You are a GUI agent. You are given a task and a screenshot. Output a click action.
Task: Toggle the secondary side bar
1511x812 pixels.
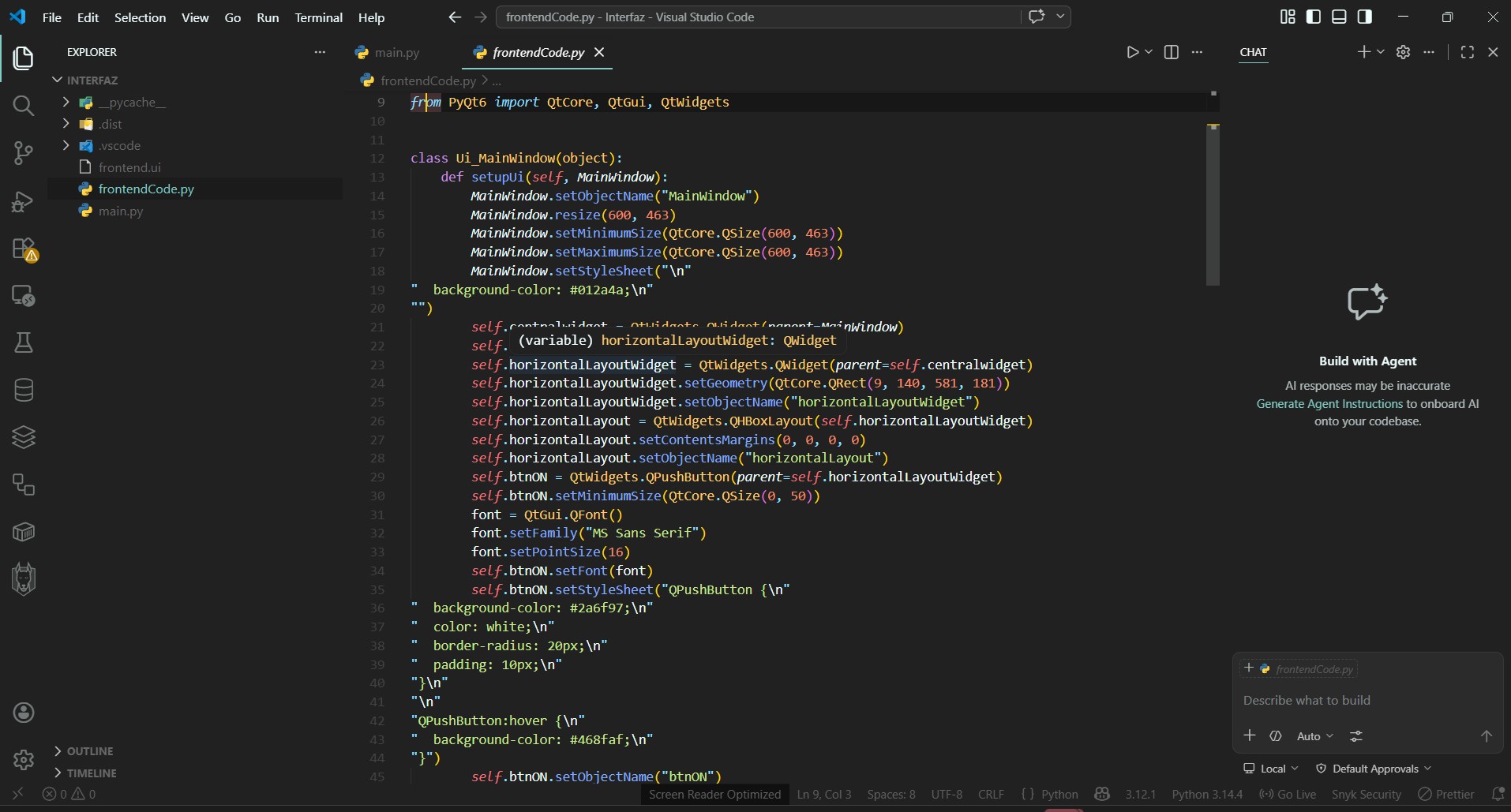(1364, 17)
